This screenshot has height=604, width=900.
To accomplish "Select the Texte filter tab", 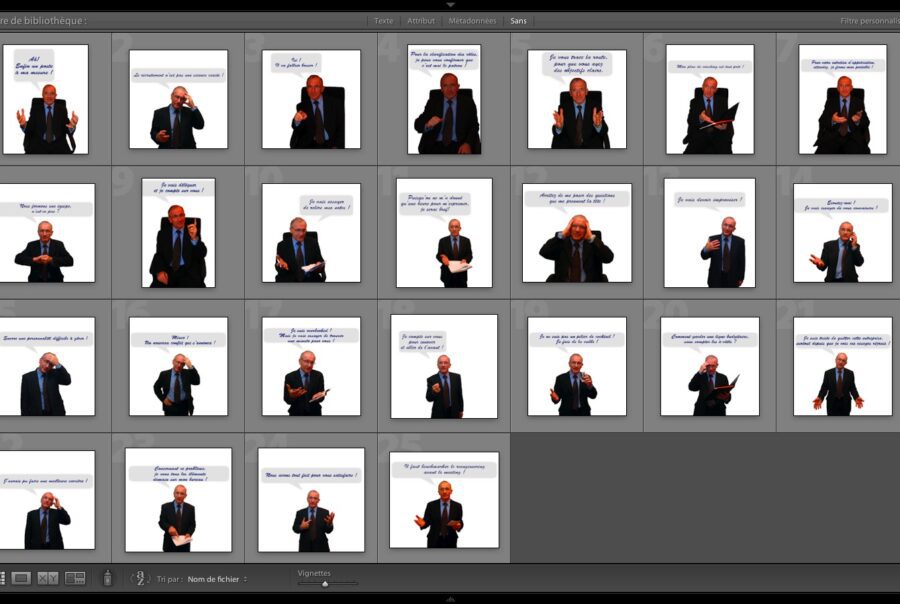I will point(383,20).
